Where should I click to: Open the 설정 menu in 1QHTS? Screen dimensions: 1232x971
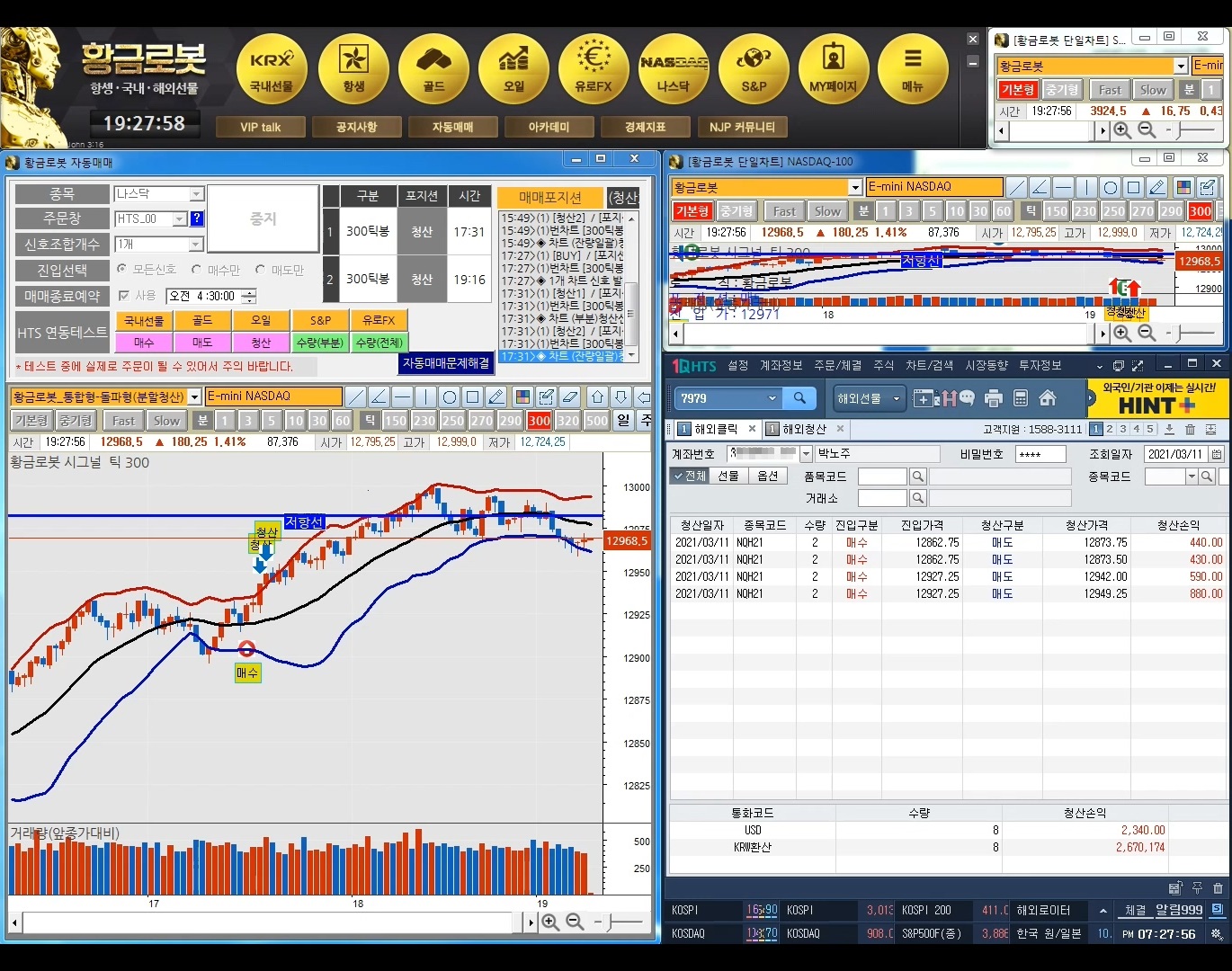point(738,365)
